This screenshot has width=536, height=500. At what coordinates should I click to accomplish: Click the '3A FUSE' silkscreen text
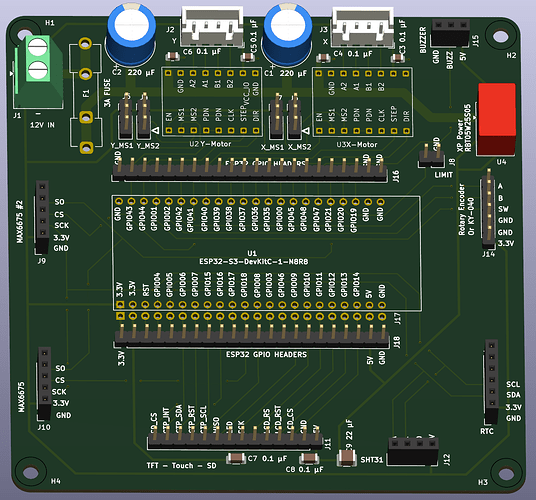[x=107, y=93]
